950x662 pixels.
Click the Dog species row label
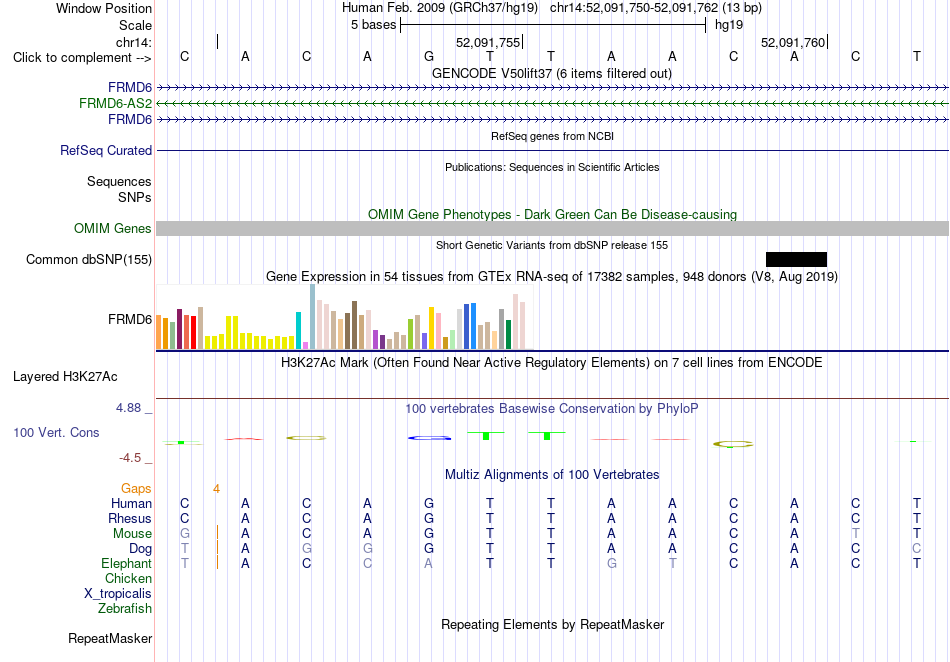141,549
